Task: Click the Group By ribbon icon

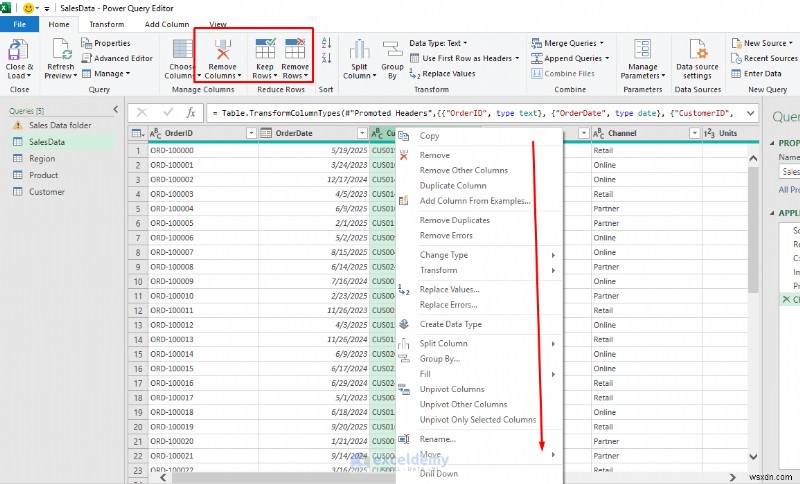Action: pyautogui.click(x=392, y=49)
